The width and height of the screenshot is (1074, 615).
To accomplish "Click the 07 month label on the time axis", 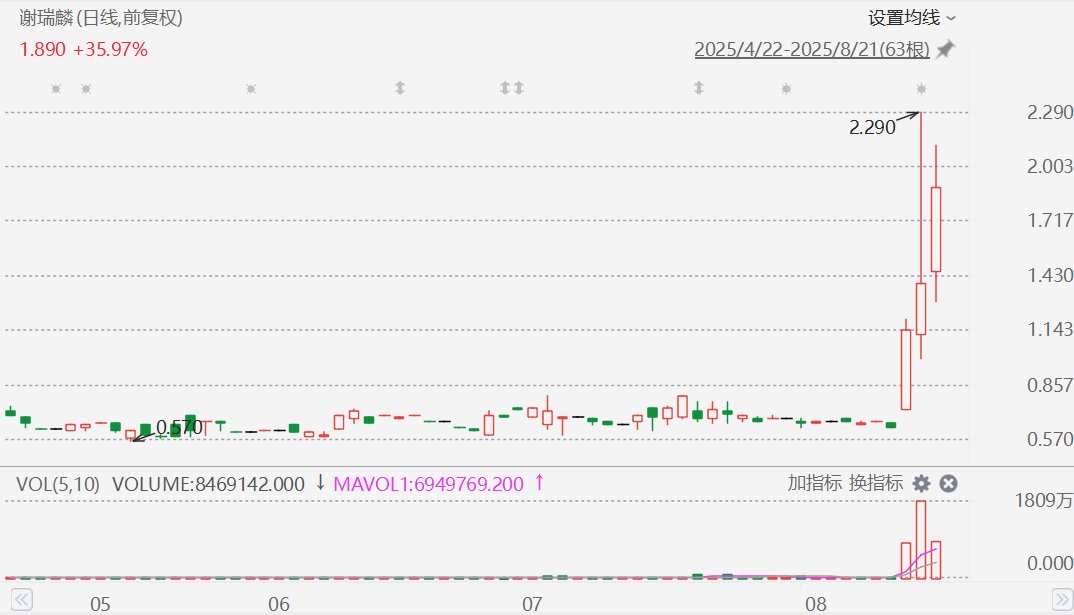I will [532, 604].
